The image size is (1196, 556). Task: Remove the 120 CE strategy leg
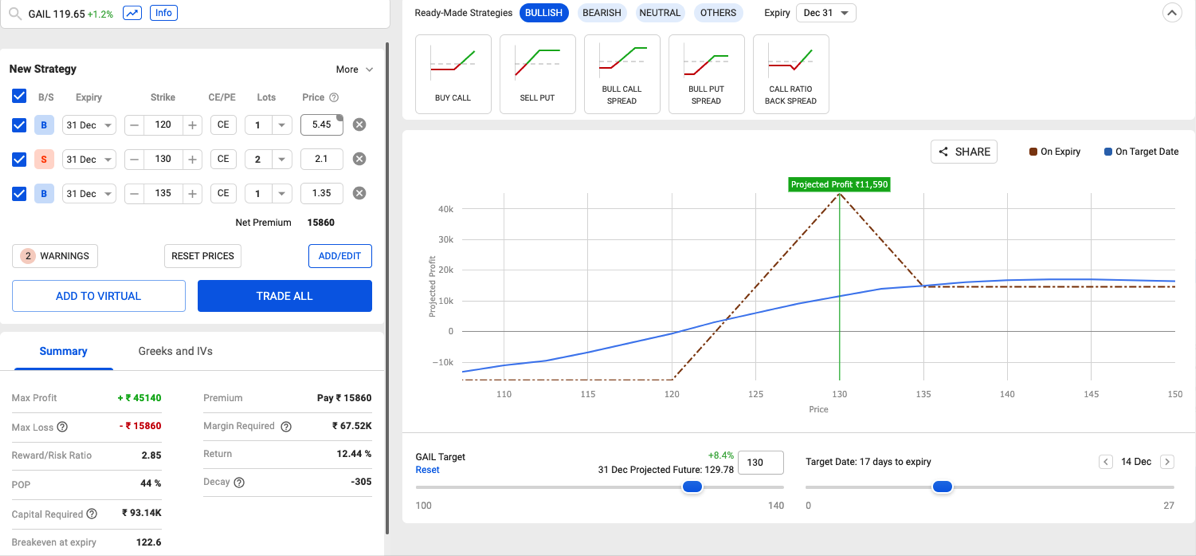(x=359, y=125)
